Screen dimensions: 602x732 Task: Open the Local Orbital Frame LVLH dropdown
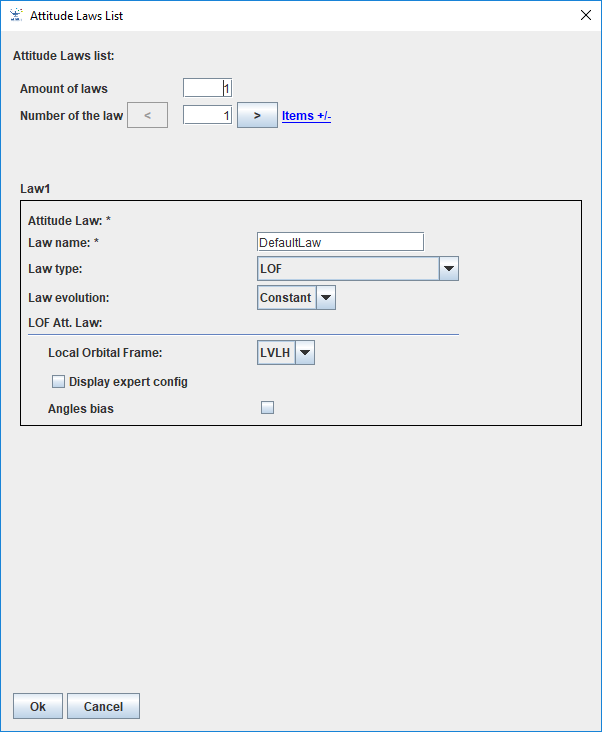coord(306,352)
